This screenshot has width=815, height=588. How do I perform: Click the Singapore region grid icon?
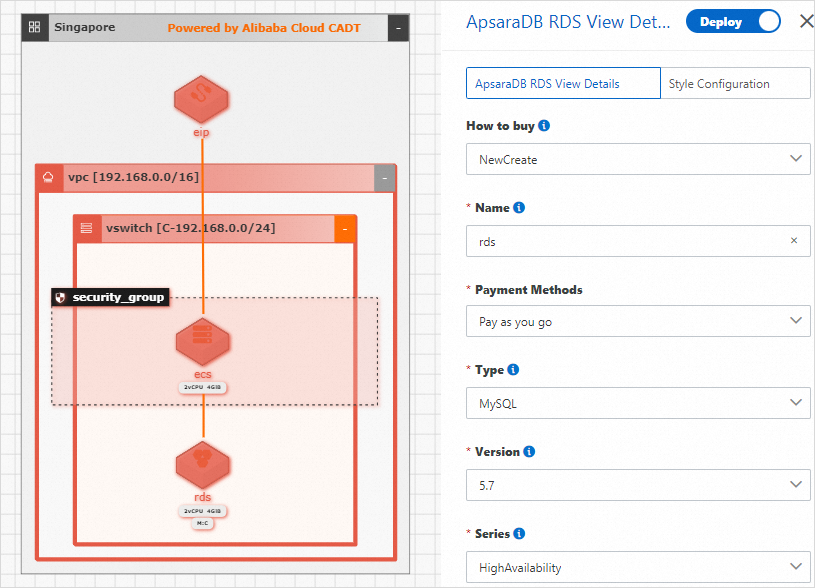pyautogui.click(x=34, y=28)
